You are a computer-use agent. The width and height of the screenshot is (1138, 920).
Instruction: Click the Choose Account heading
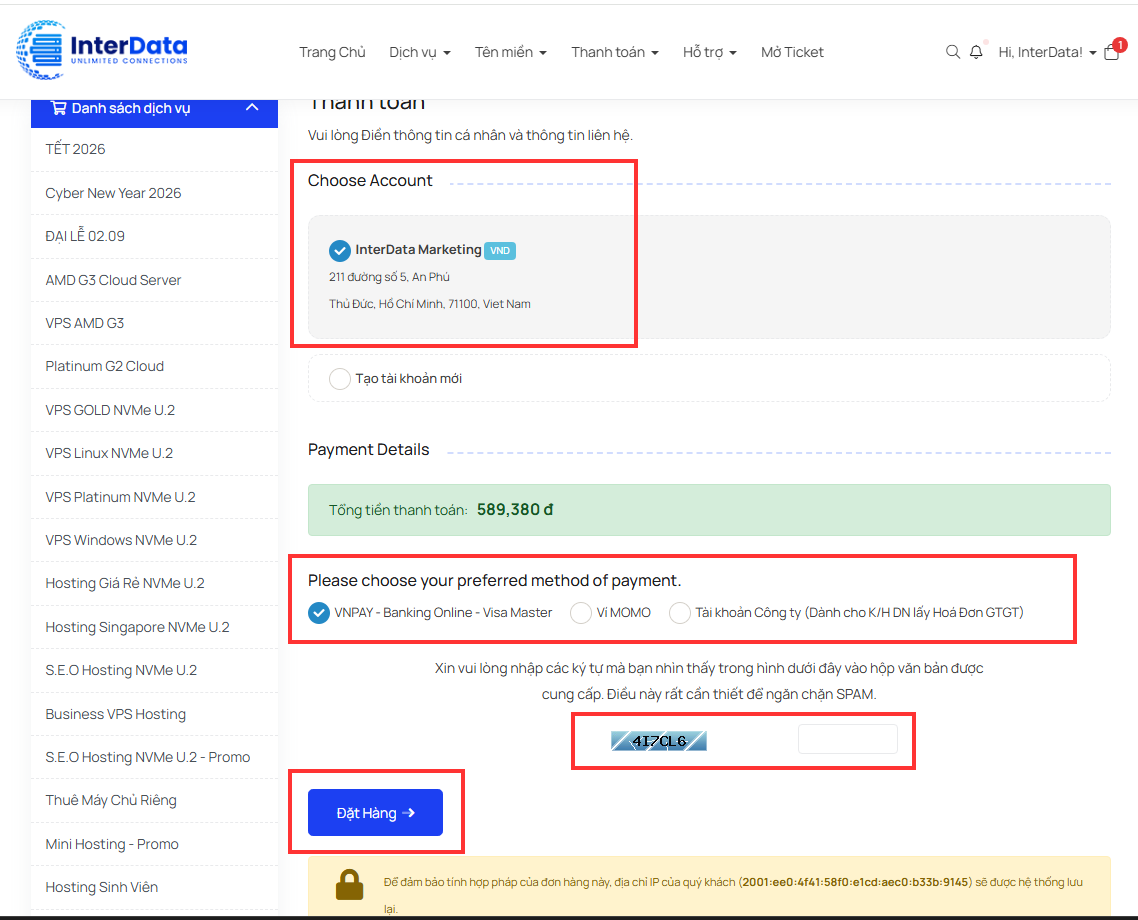coord(370,181)
